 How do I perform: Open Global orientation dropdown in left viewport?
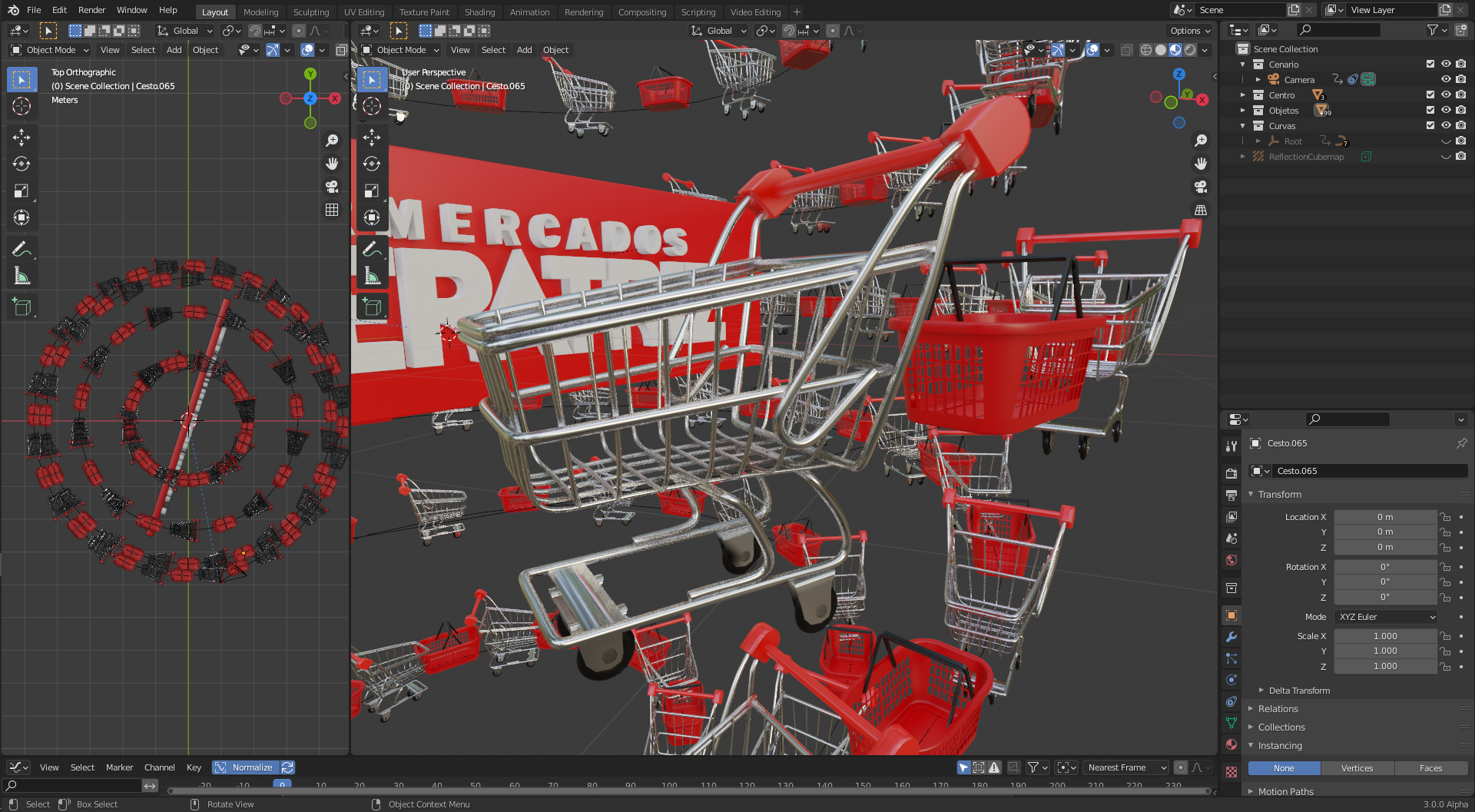(184, 31)
